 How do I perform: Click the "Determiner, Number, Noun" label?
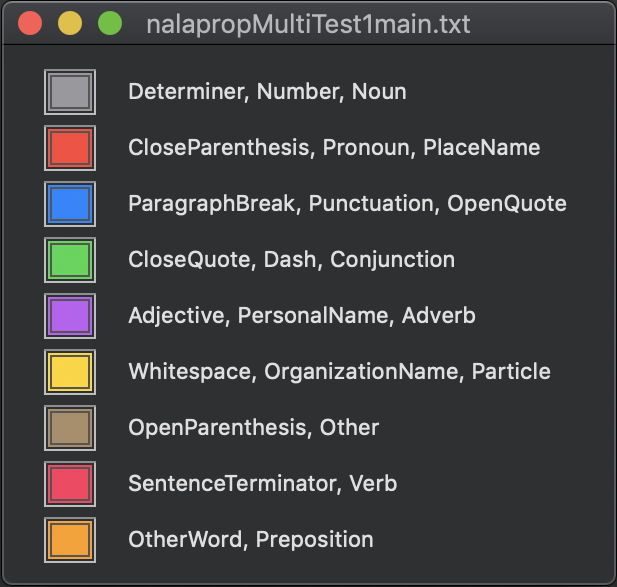tap(267, 92)
